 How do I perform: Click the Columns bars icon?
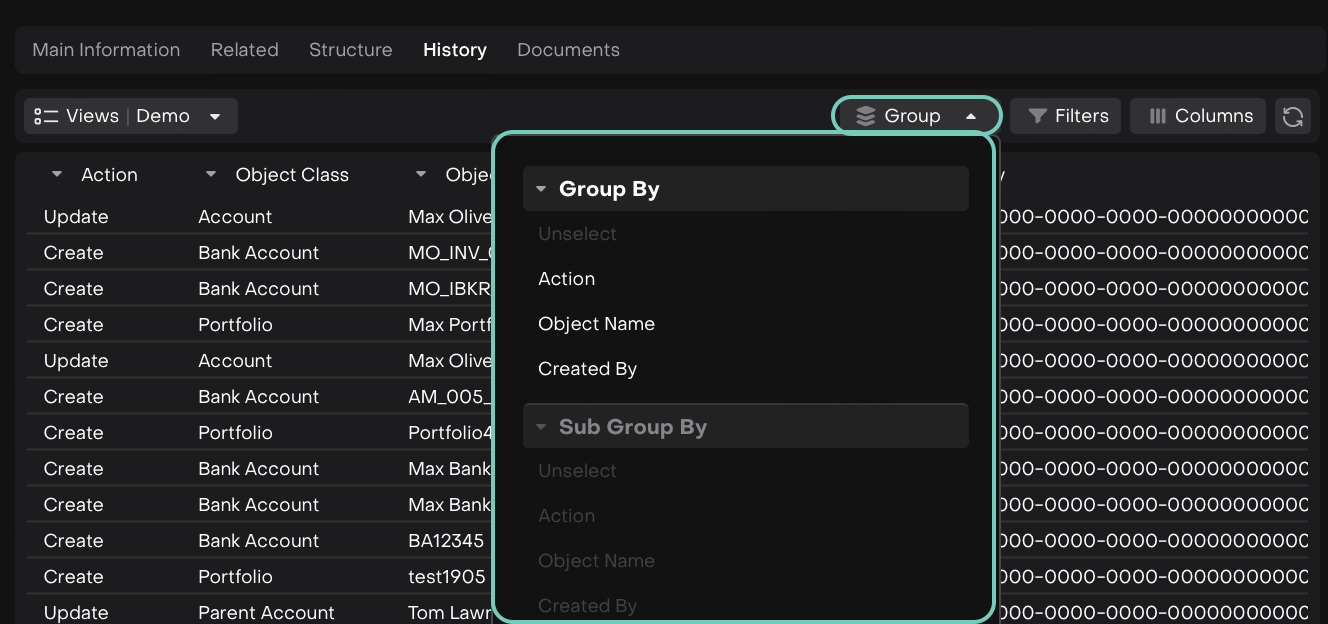point(1158,116)
